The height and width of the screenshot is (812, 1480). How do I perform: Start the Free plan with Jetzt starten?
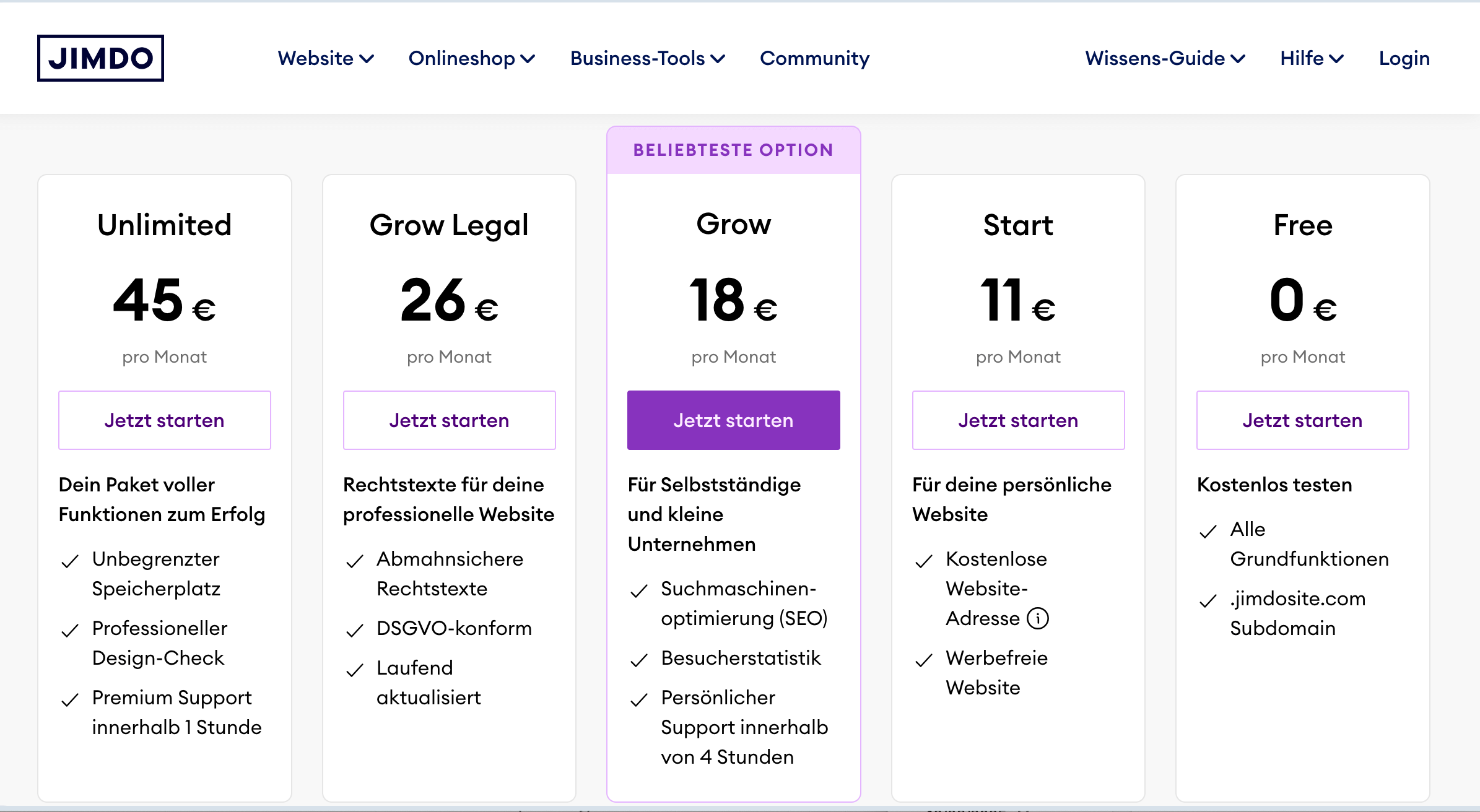point(1303,420)
